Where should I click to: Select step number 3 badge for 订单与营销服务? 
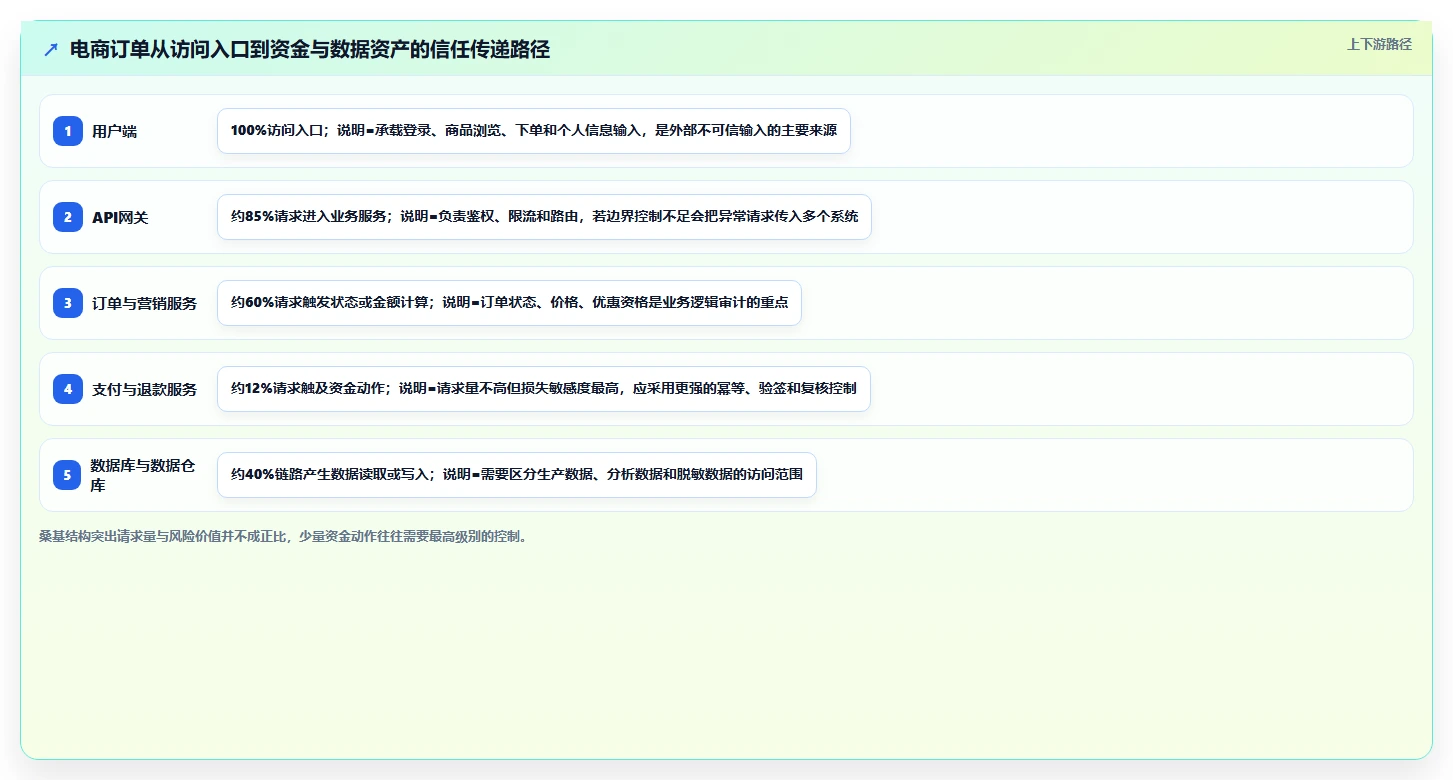click(68, 303)
